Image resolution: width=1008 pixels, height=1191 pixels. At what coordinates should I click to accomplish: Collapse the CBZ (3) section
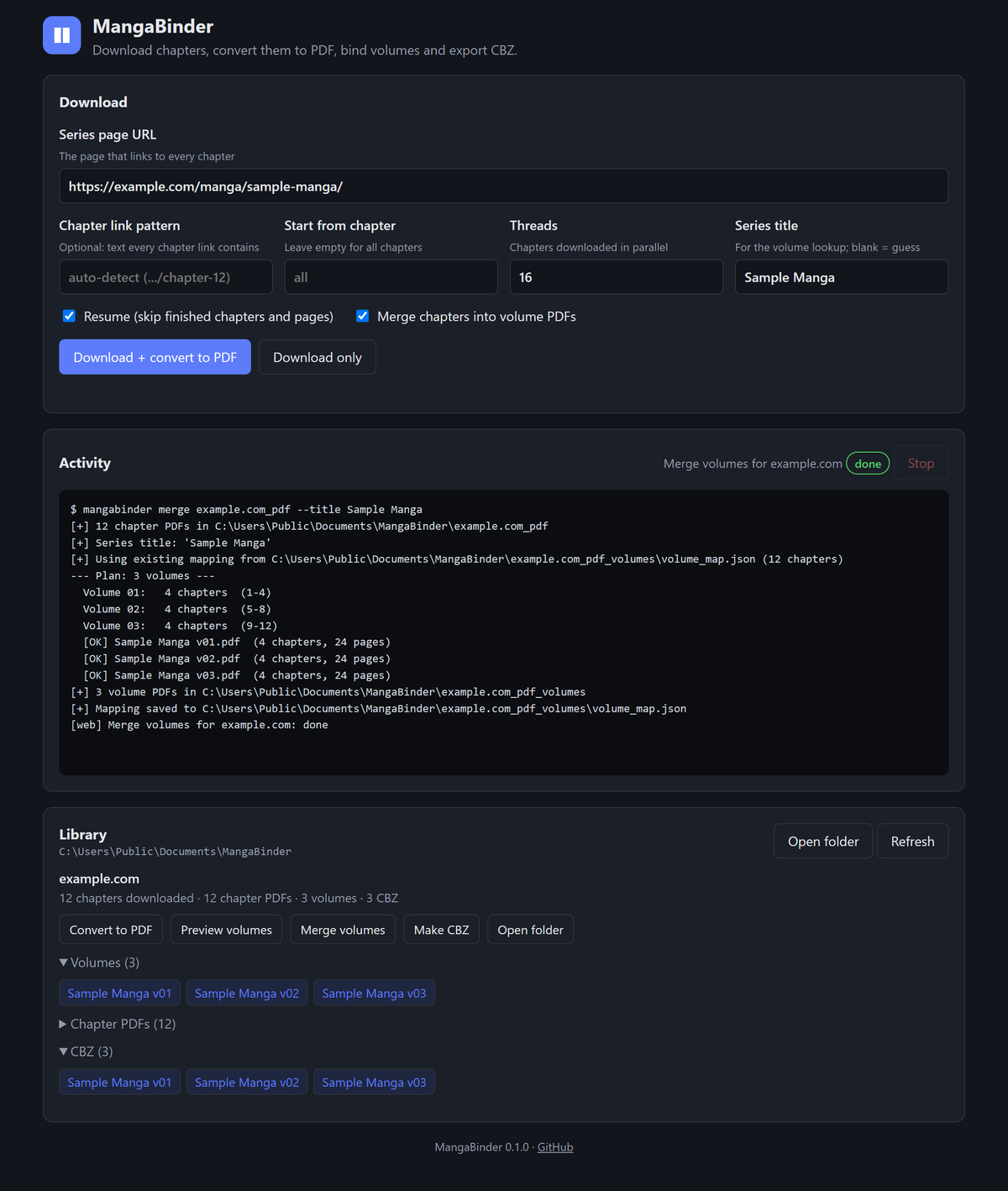pyautogui.click(x=86, y=1052)
